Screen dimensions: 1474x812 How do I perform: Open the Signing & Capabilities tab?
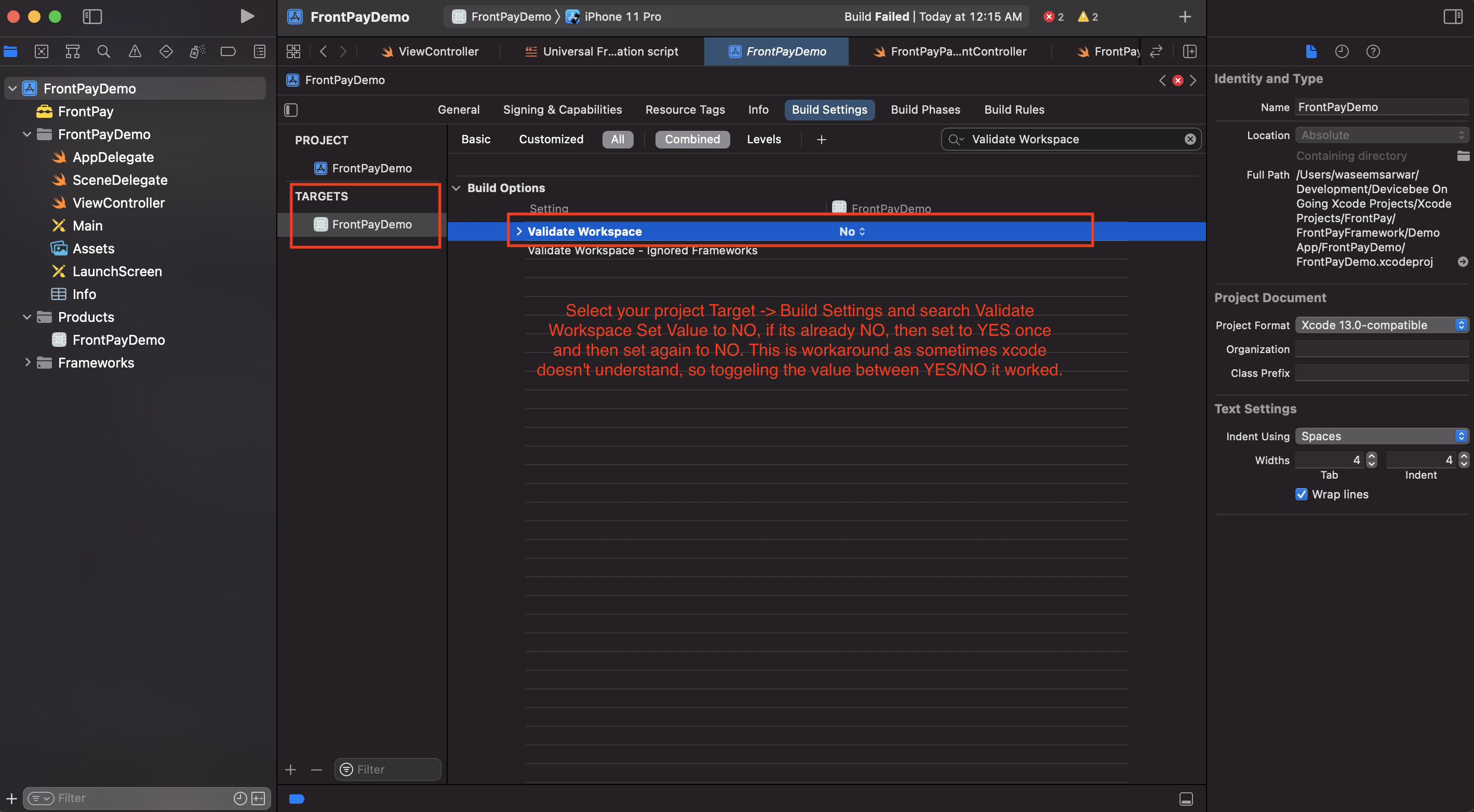562,109
